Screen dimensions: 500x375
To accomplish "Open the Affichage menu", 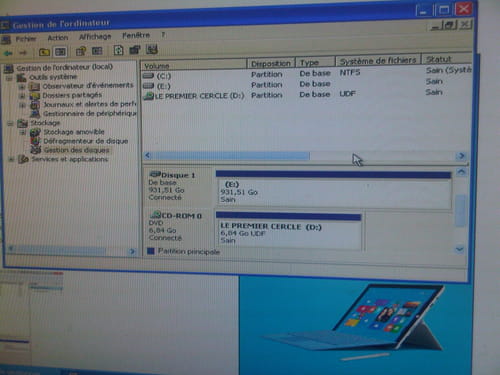I will [95, 36].
